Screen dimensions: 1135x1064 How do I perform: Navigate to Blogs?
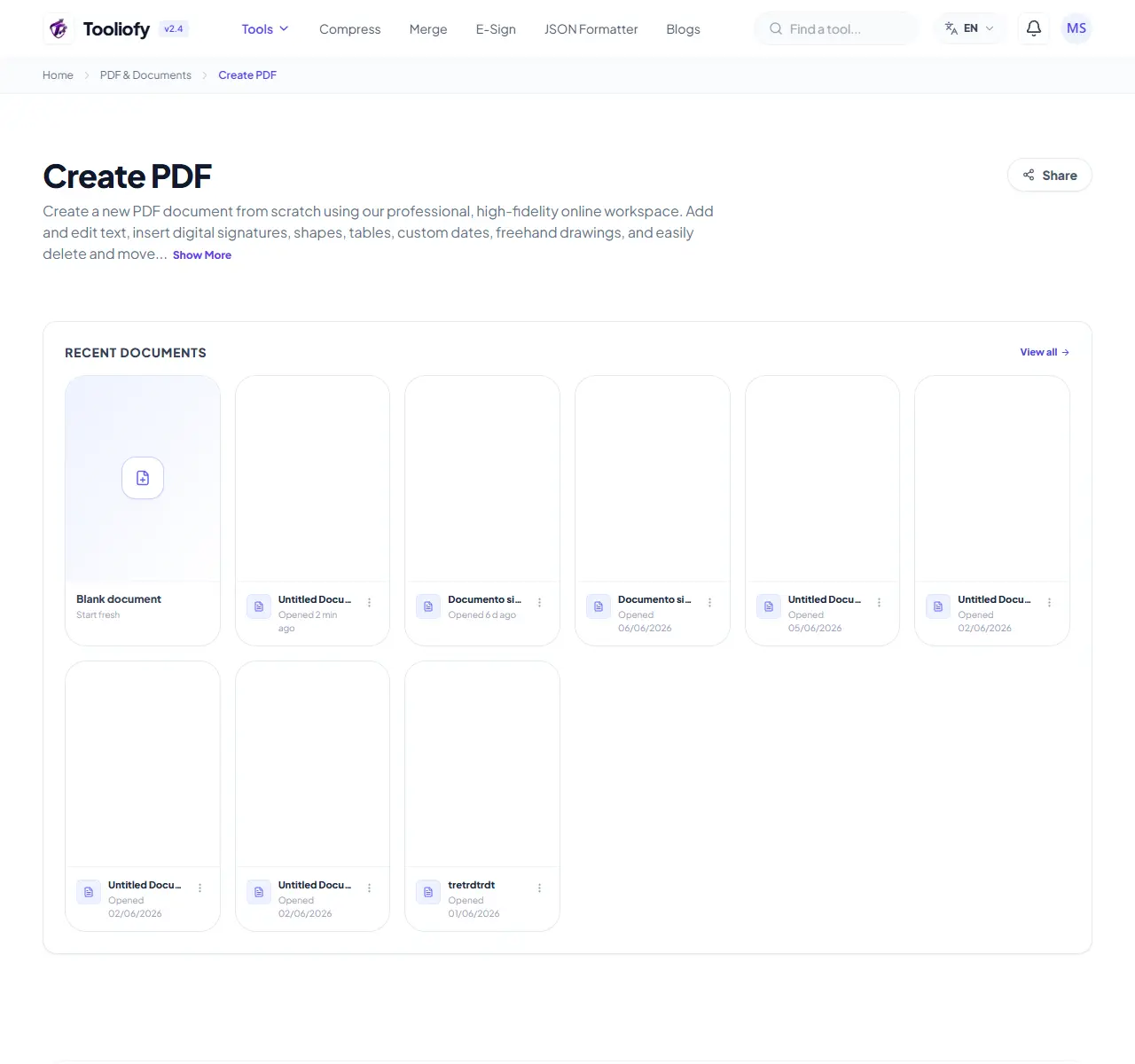coord(683,29)
